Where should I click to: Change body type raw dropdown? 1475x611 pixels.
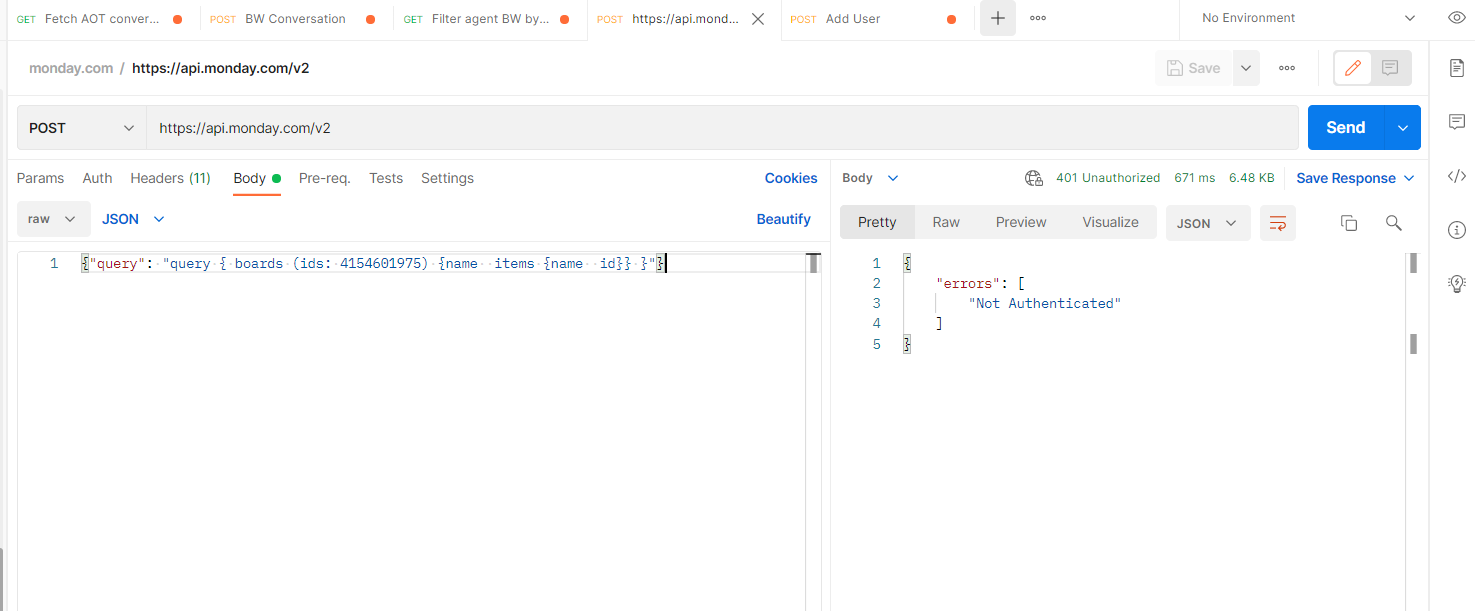click(x=53, y=219)
